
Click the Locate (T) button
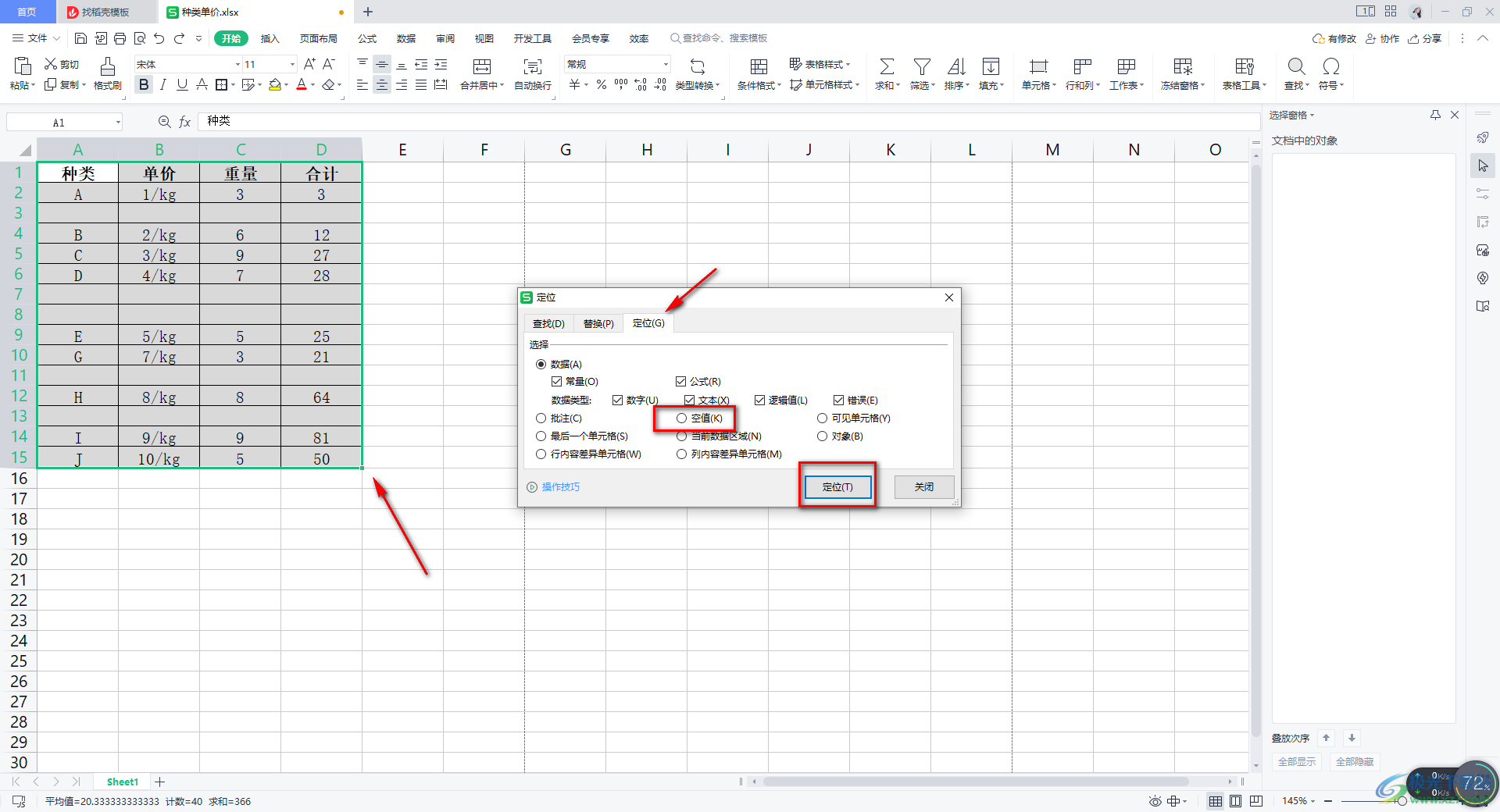coord(837,486)
